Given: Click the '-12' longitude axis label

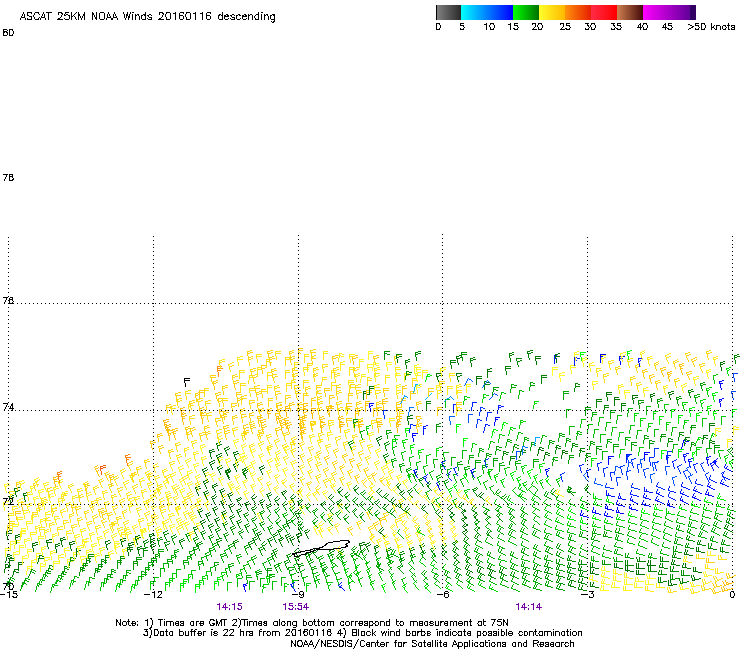Looking at the screenshot, I should pos(153,594).
